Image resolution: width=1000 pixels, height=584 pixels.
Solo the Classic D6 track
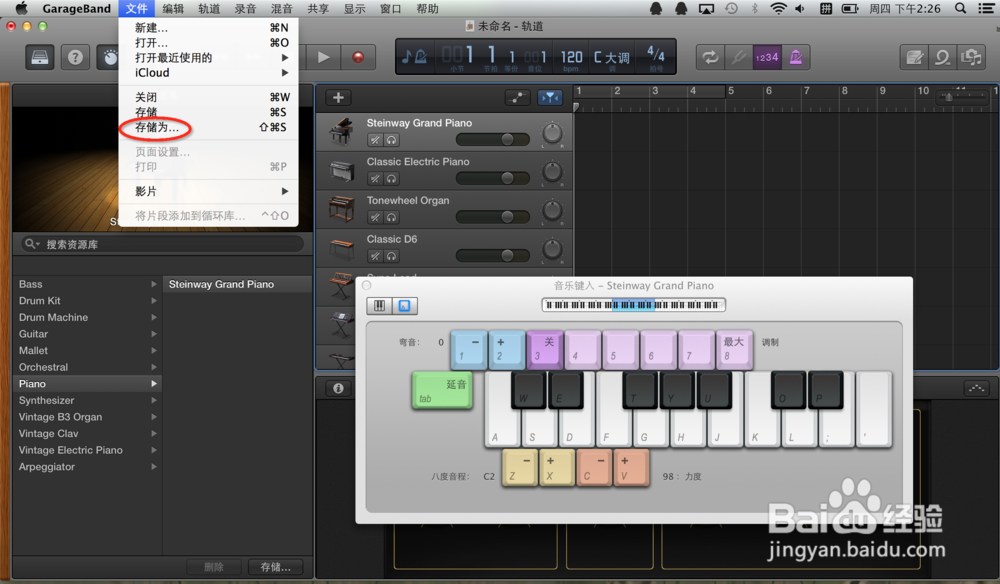click(391, 256)
